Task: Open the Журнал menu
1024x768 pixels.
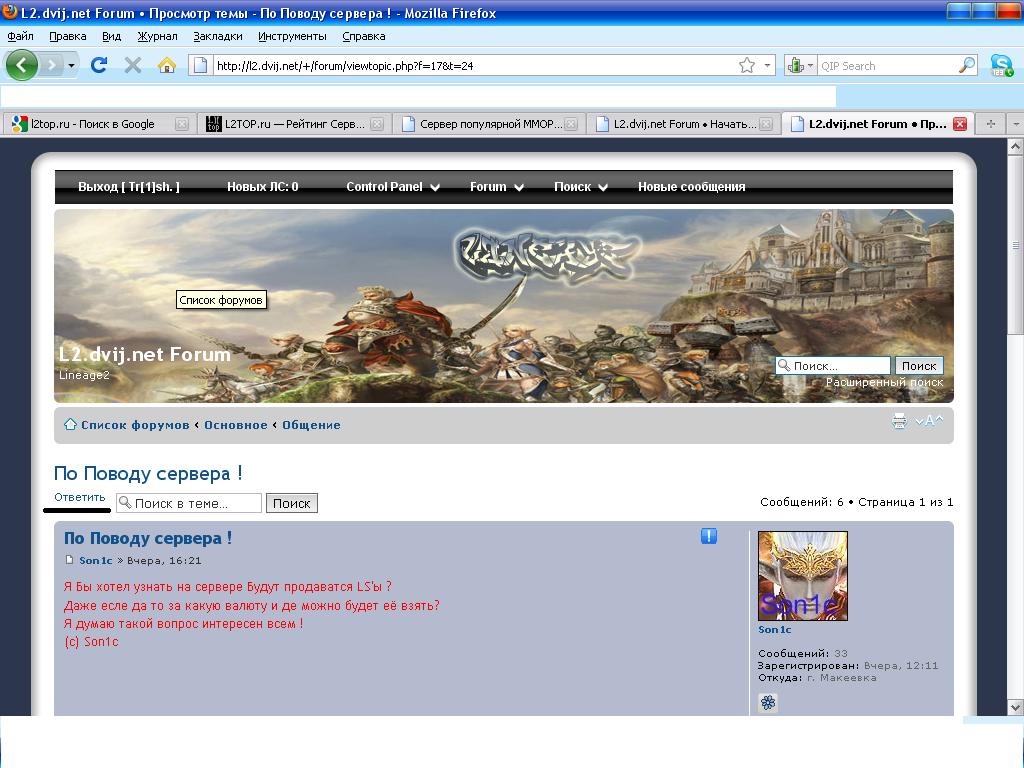Action: pos(157,36)
